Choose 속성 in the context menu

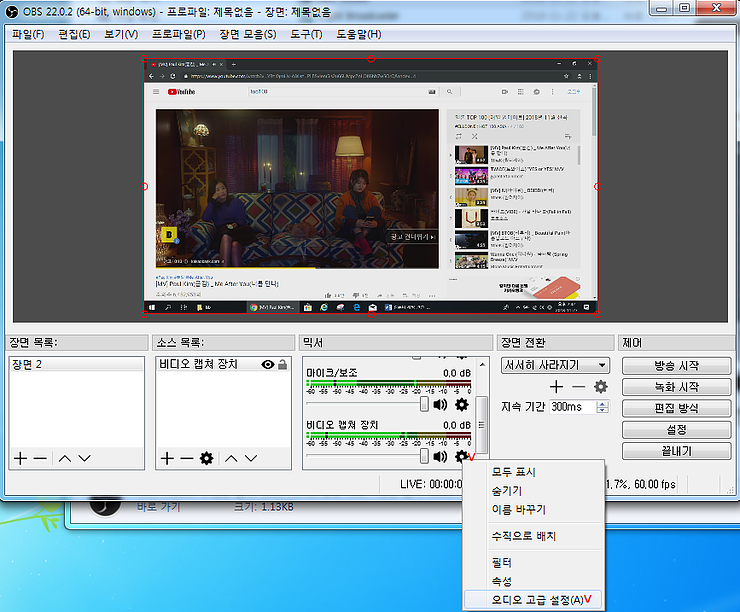coord(534,581)
